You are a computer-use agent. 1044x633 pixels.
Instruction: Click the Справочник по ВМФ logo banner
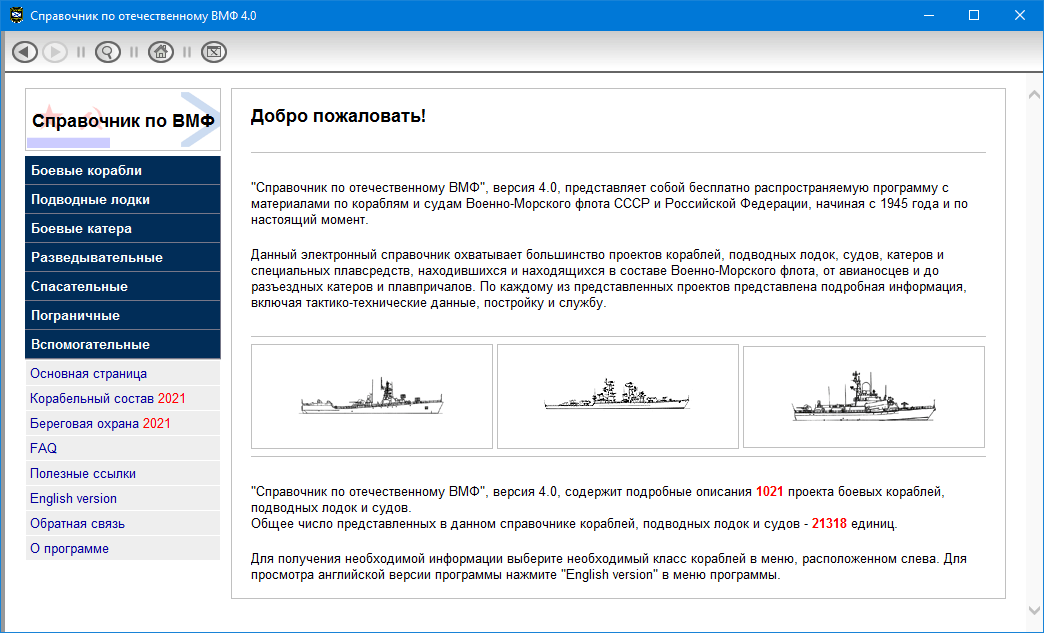[x=123, y=120]
